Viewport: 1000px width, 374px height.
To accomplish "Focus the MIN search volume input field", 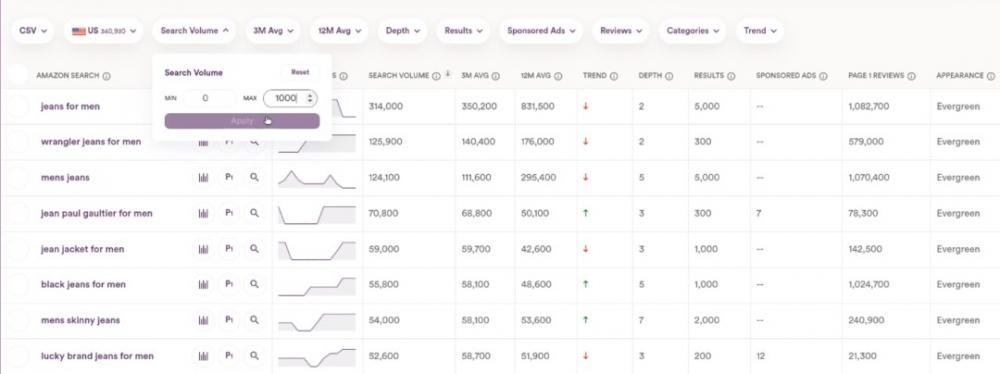I will coord(209,98).
